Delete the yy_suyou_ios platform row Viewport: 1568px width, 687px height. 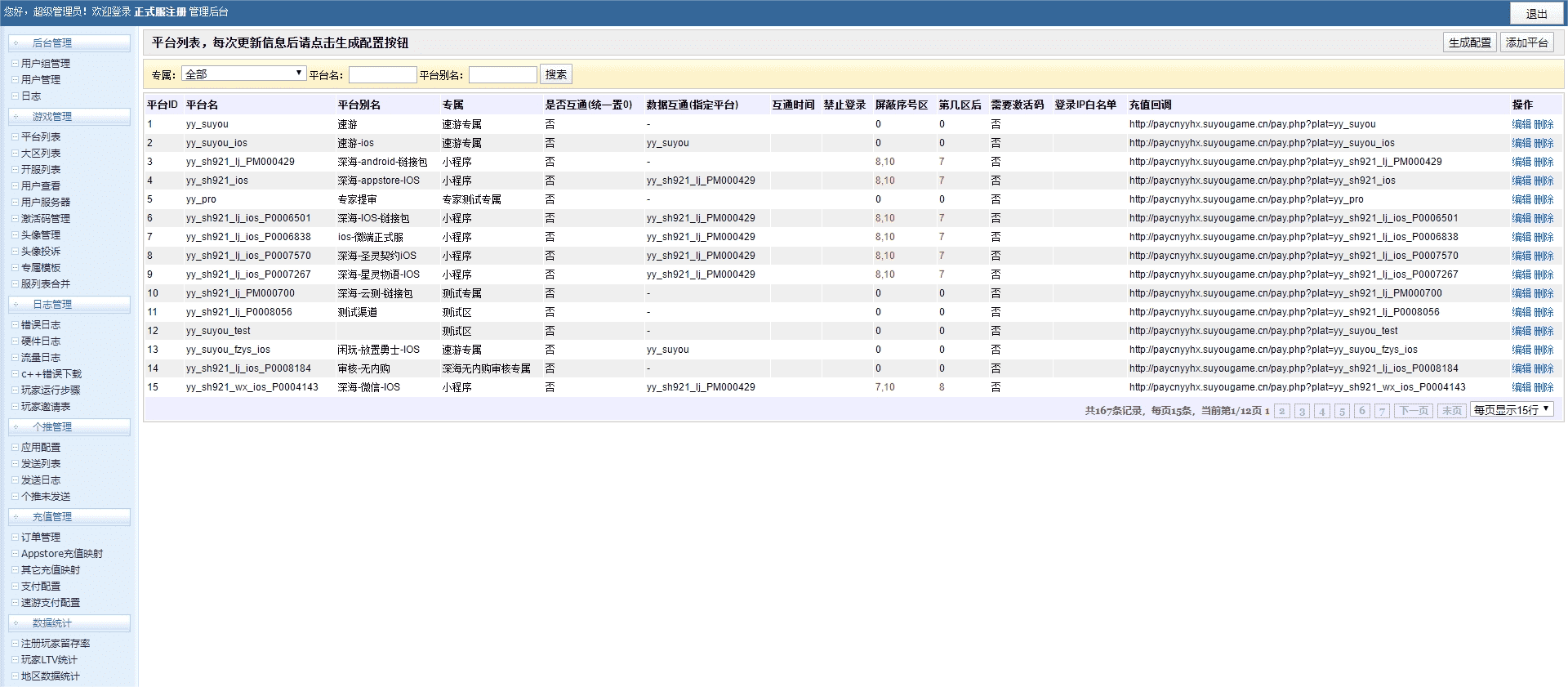point(1543,143)
